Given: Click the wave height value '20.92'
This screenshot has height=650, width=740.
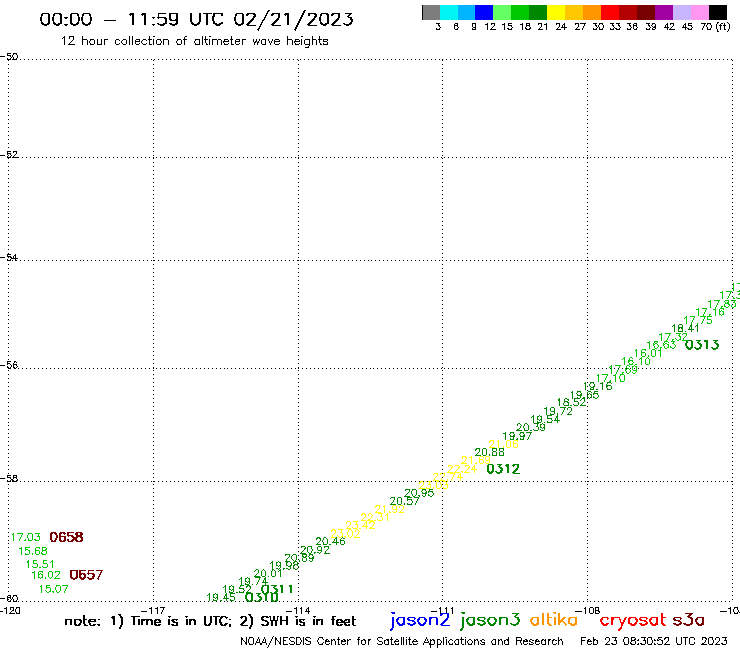Looking at the screenshot, I should tap(315, 550).
